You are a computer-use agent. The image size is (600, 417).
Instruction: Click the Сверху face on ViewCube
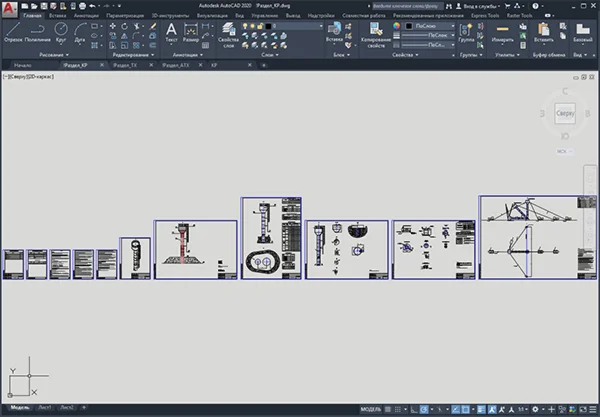coord(565,113)
